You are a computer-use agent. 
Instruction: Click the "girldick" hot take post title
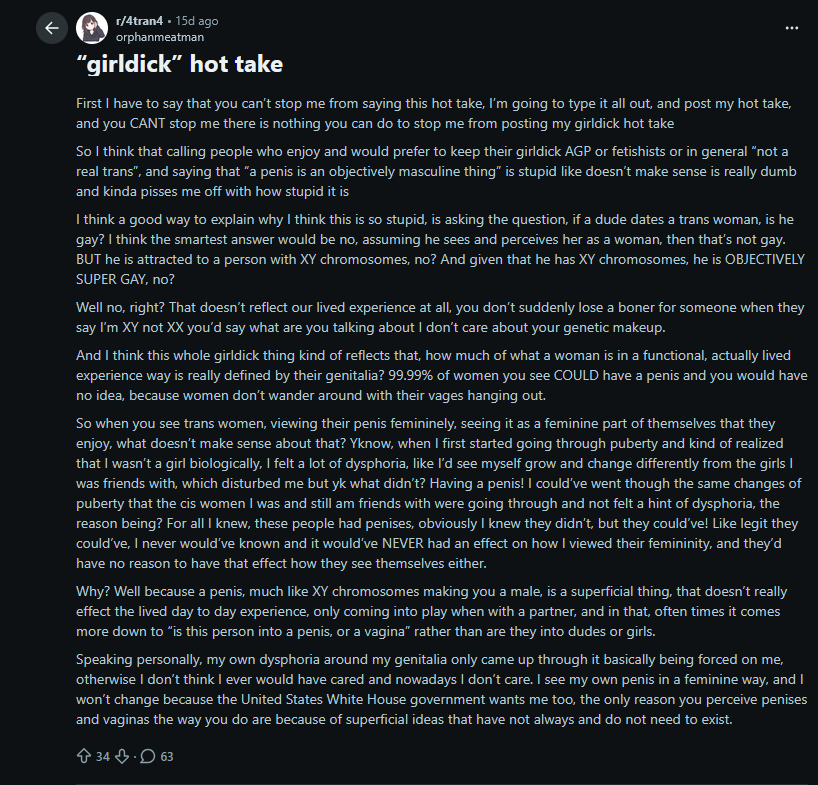coord(179,64)
